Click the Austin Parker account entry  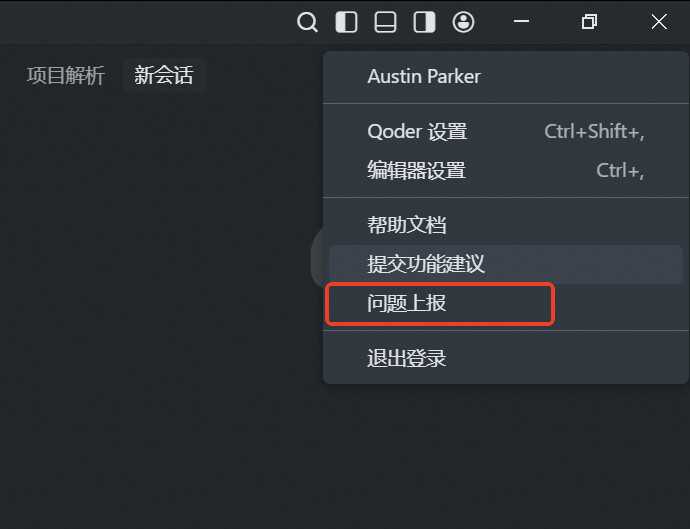pyautogui.click(x=424, y=77)
